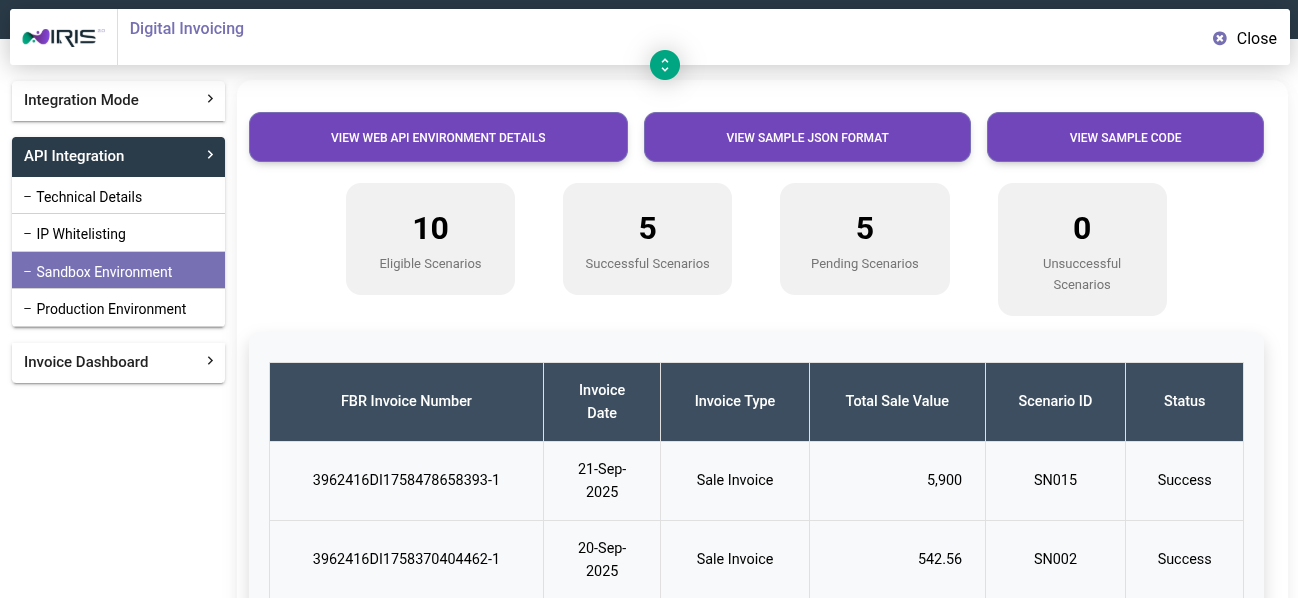
Task: Click the Unsuccessful Scenarios card
Action: 1082,249
